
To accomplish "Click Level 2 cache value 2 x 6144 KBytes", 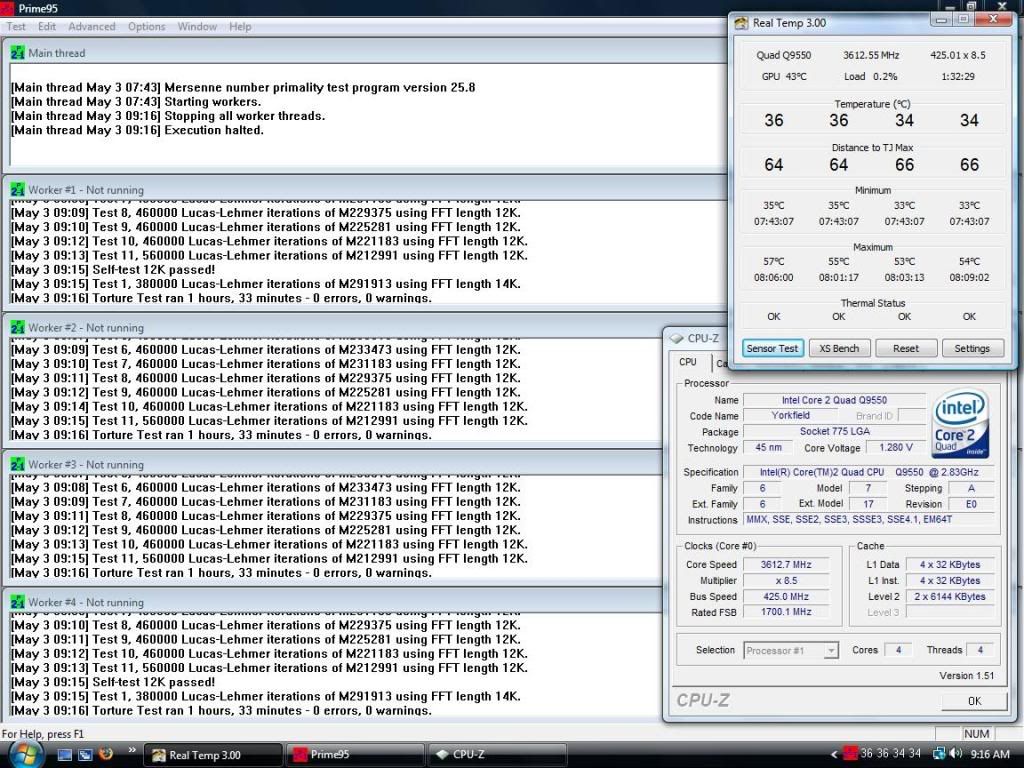I will pyautogui.click(x=950, y=596).
